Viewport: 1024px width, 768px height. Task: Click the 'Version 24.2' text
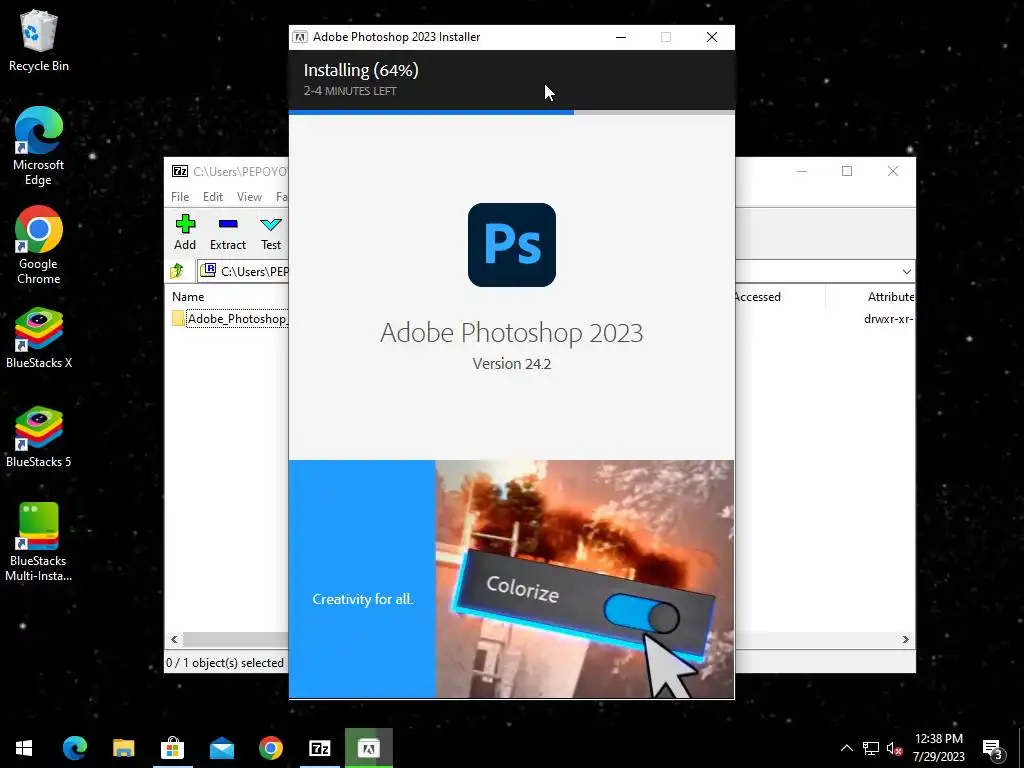(511, 364)
